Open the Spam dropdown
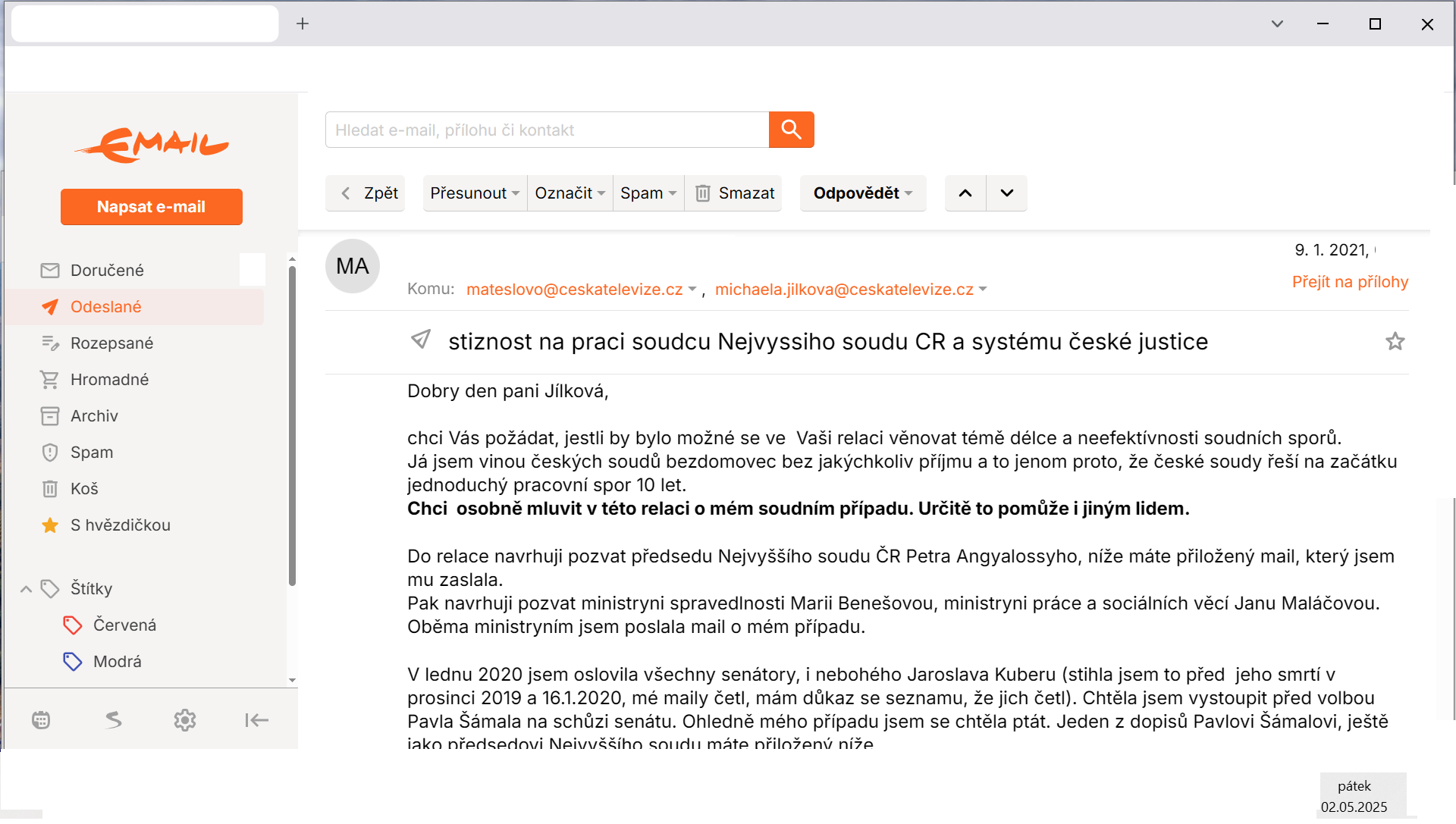 [x=648, y=193]
